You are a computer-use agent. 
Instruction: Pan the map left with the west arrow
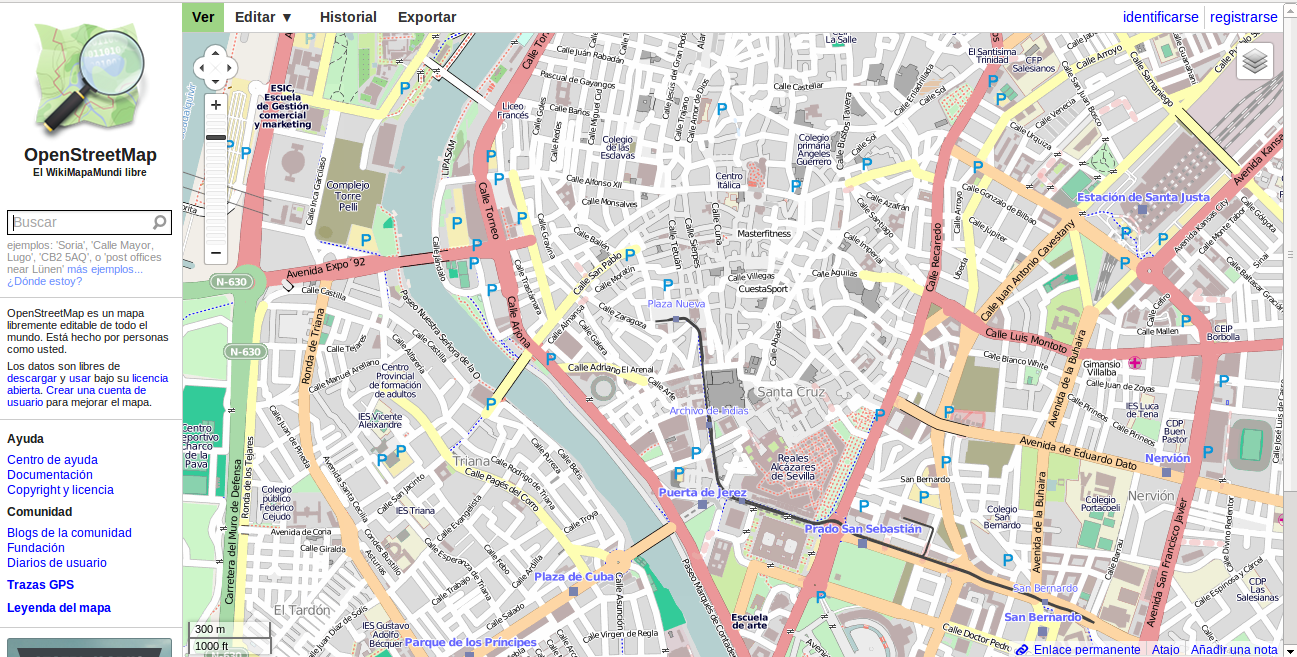202,68
